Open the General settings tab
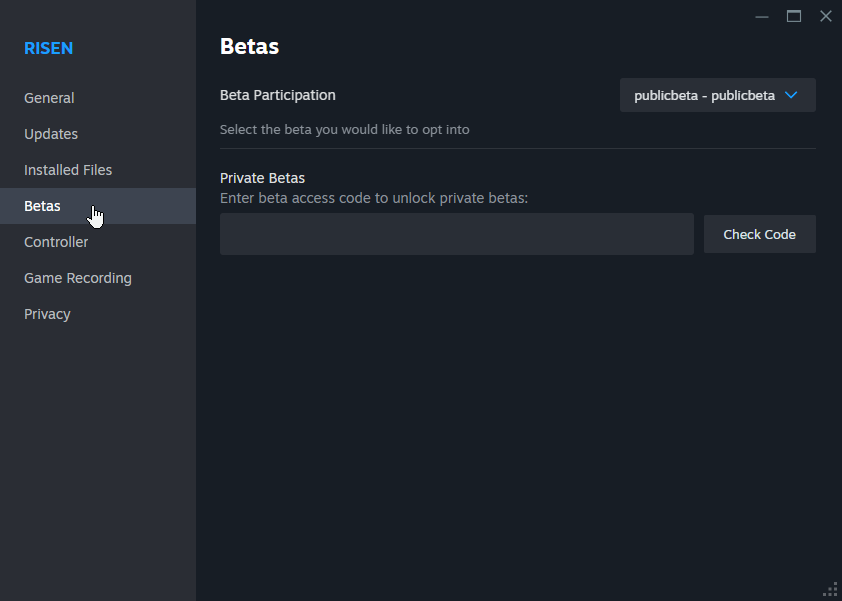Viewport: 842px width, 601px height. point(49,98)
